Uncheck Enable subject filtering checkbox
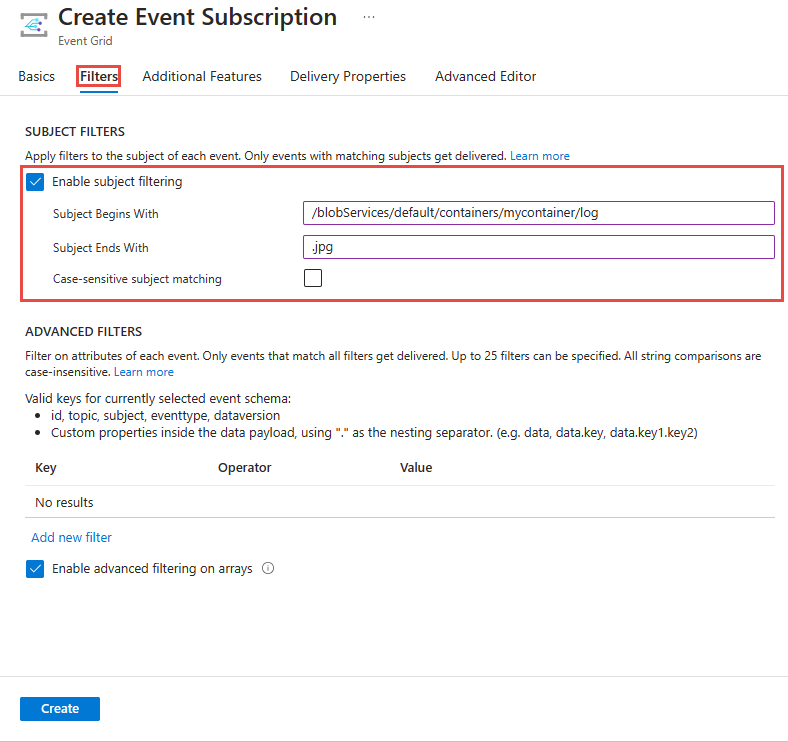This screenshot has width=788, height=742. 36,182
